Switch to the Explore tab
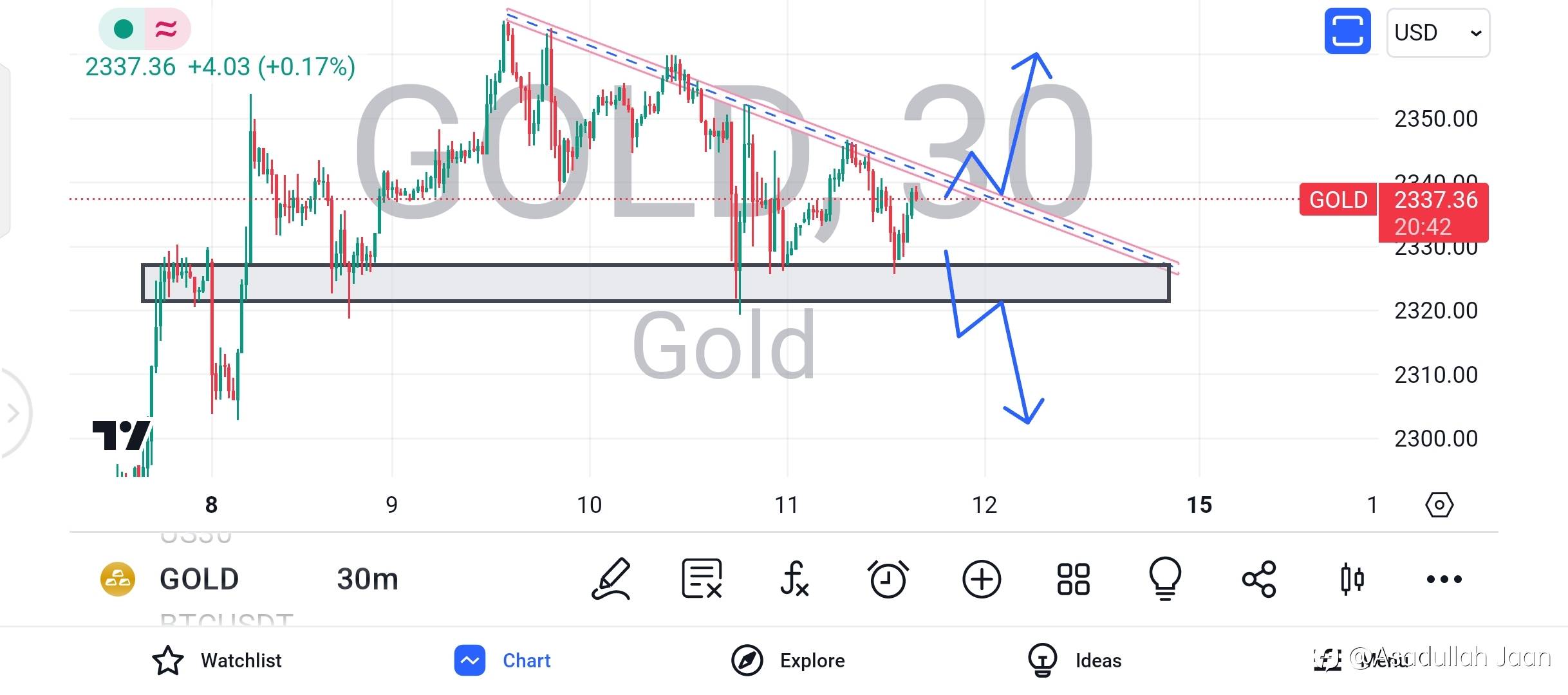The width and height of the screenshot is (1568, 695). 789,660
